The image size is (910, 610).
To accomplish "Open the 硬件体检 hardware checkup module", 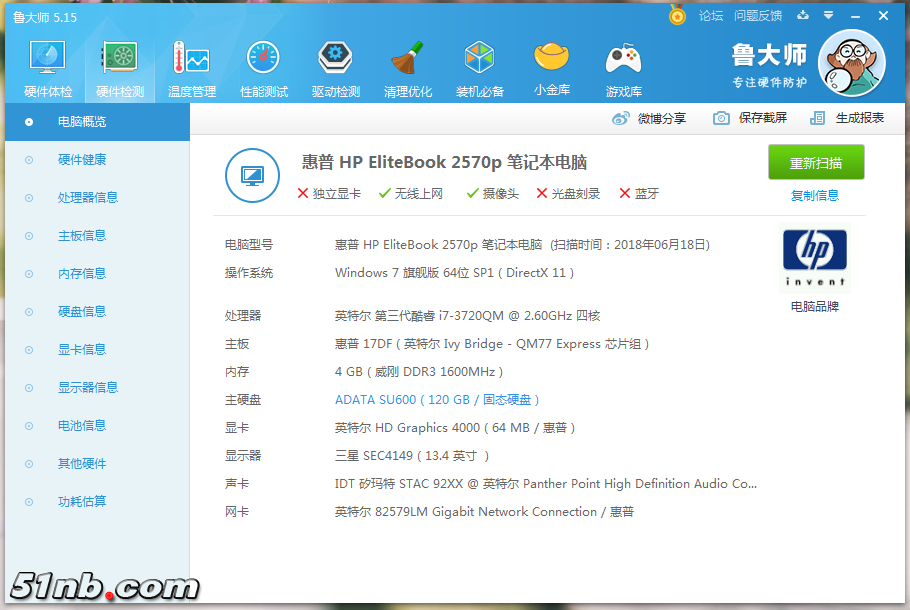I will pyautogui.click(x=48, y=68).
